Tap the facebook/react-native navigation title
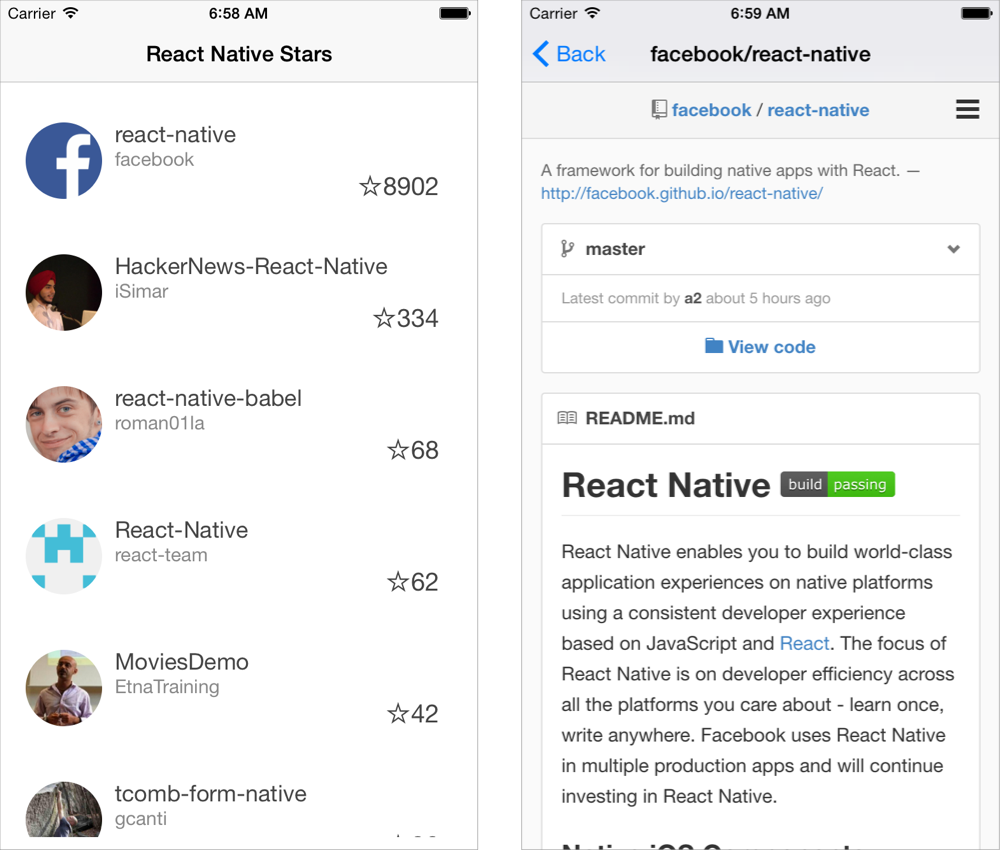The width and height of the screenshot is (1000, 850). (x=760, y=54)
